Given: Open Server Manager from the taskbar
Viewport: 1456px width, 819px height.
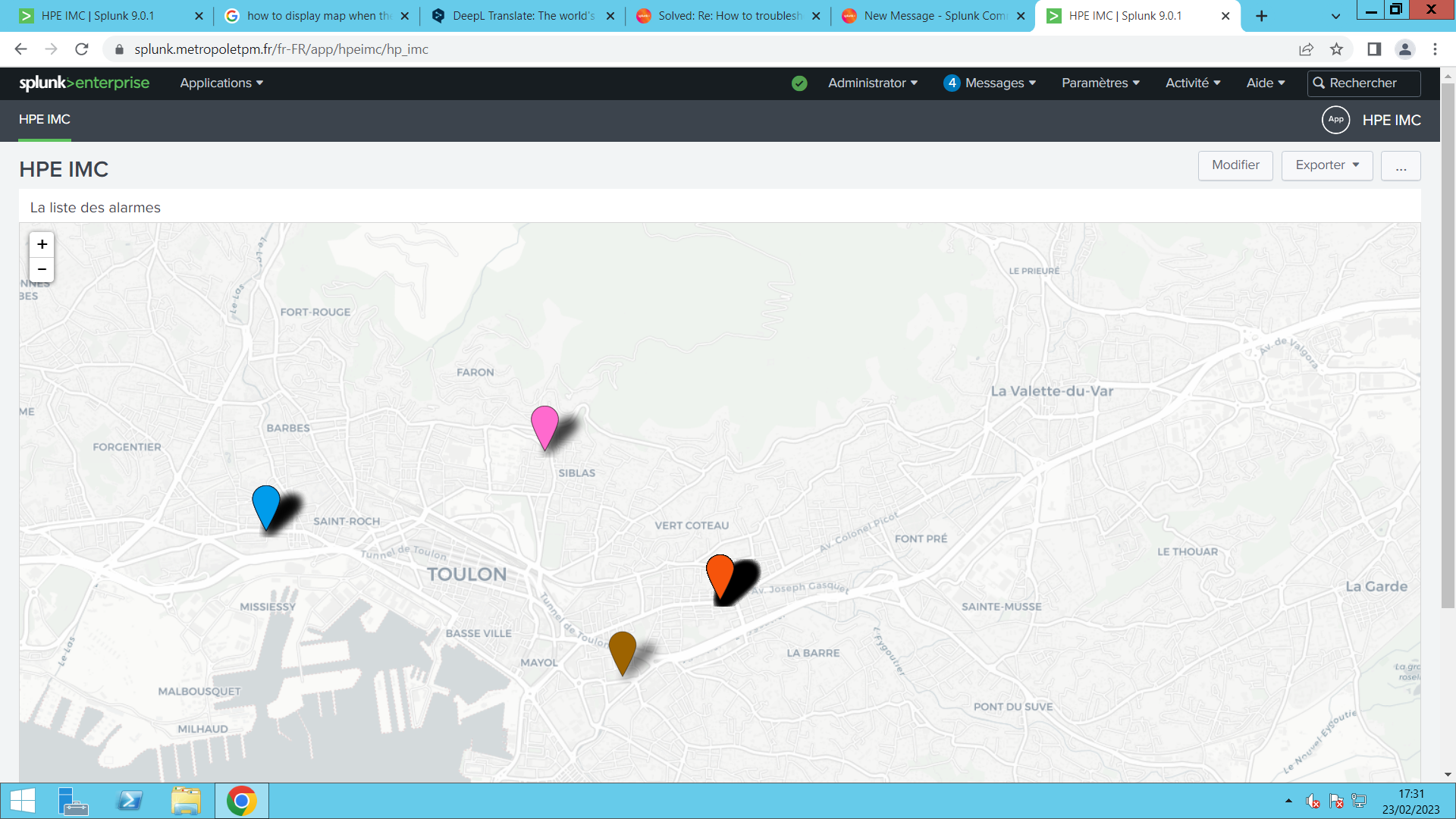Looking at the screenshot, I should point(73,801).
